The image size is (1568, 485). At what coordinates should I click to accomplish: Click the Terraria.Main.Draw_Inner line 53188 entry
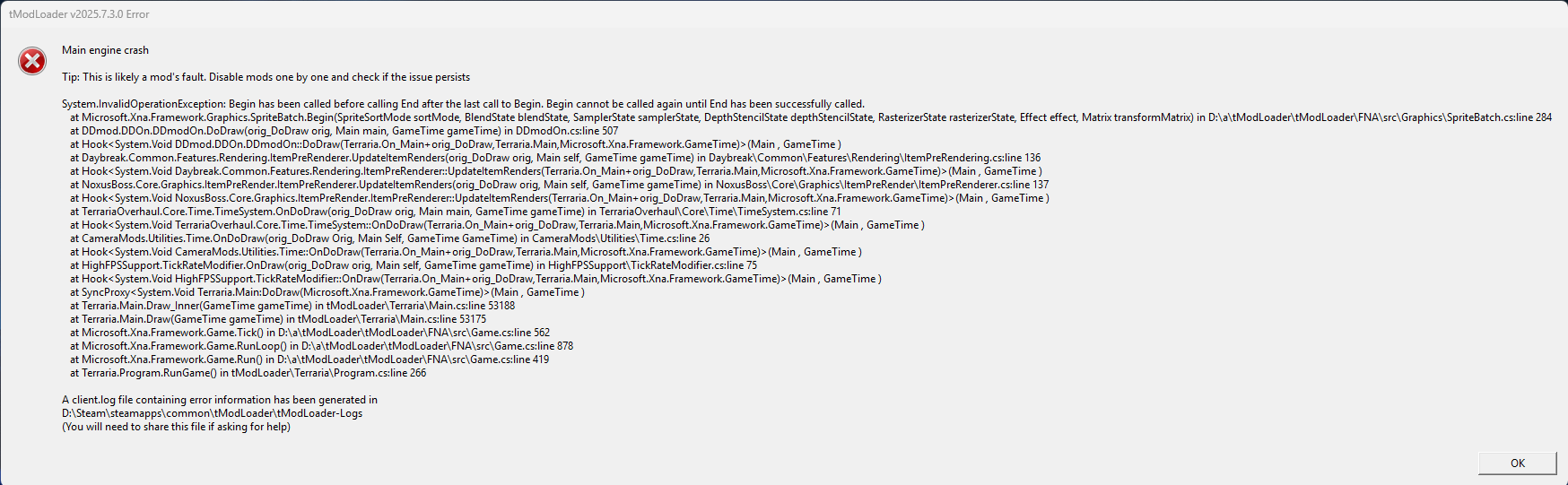click(292, 306)
